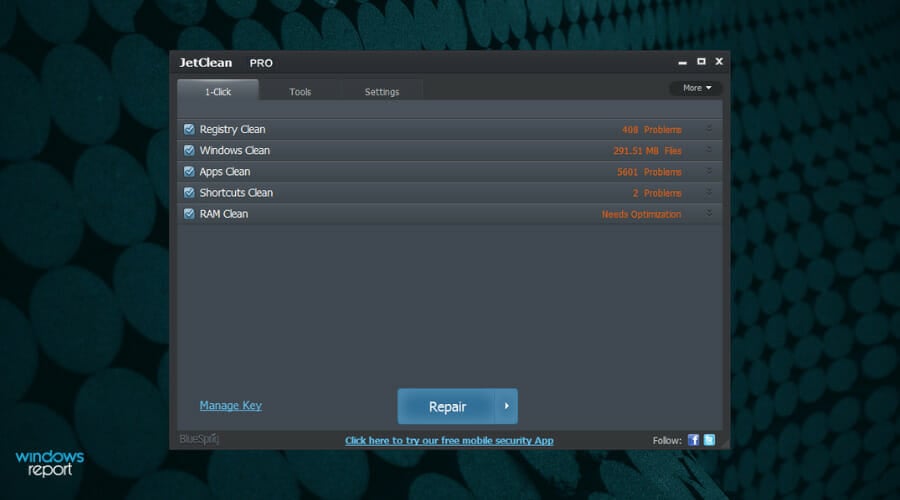This screenshot has width=900, height=500.
Task: Click the Needs Optimization status
Action: click(641, 214)
